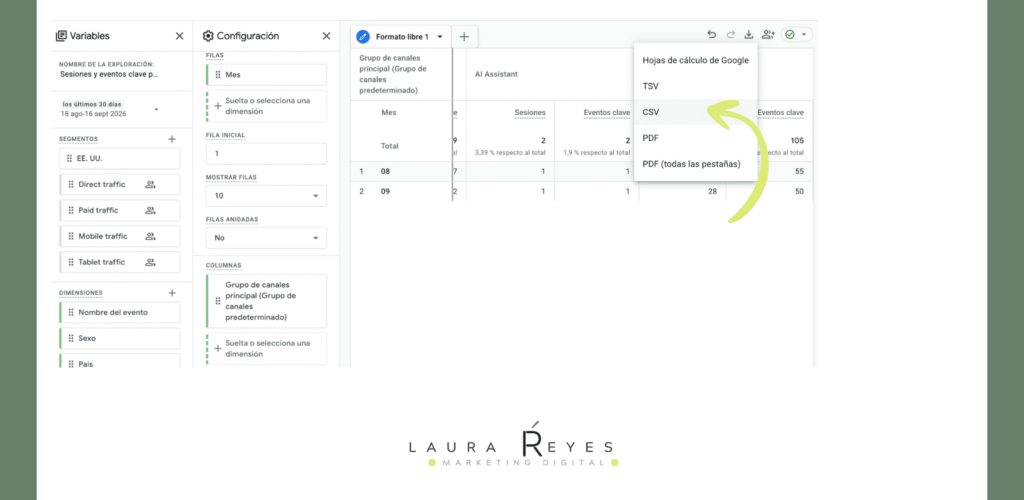Click the undo arrow in the exploration toolbar
The height and width of the screenshot is (500, 1024).
[x=711, y=35]
